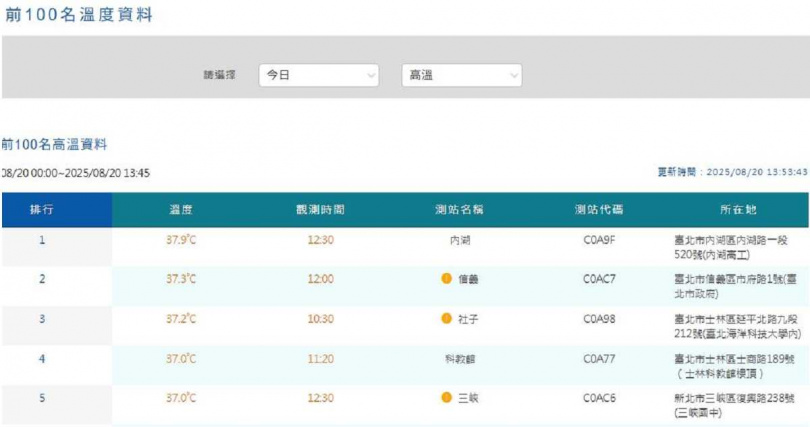Open the 內湖 station link

tap(460, 240)
